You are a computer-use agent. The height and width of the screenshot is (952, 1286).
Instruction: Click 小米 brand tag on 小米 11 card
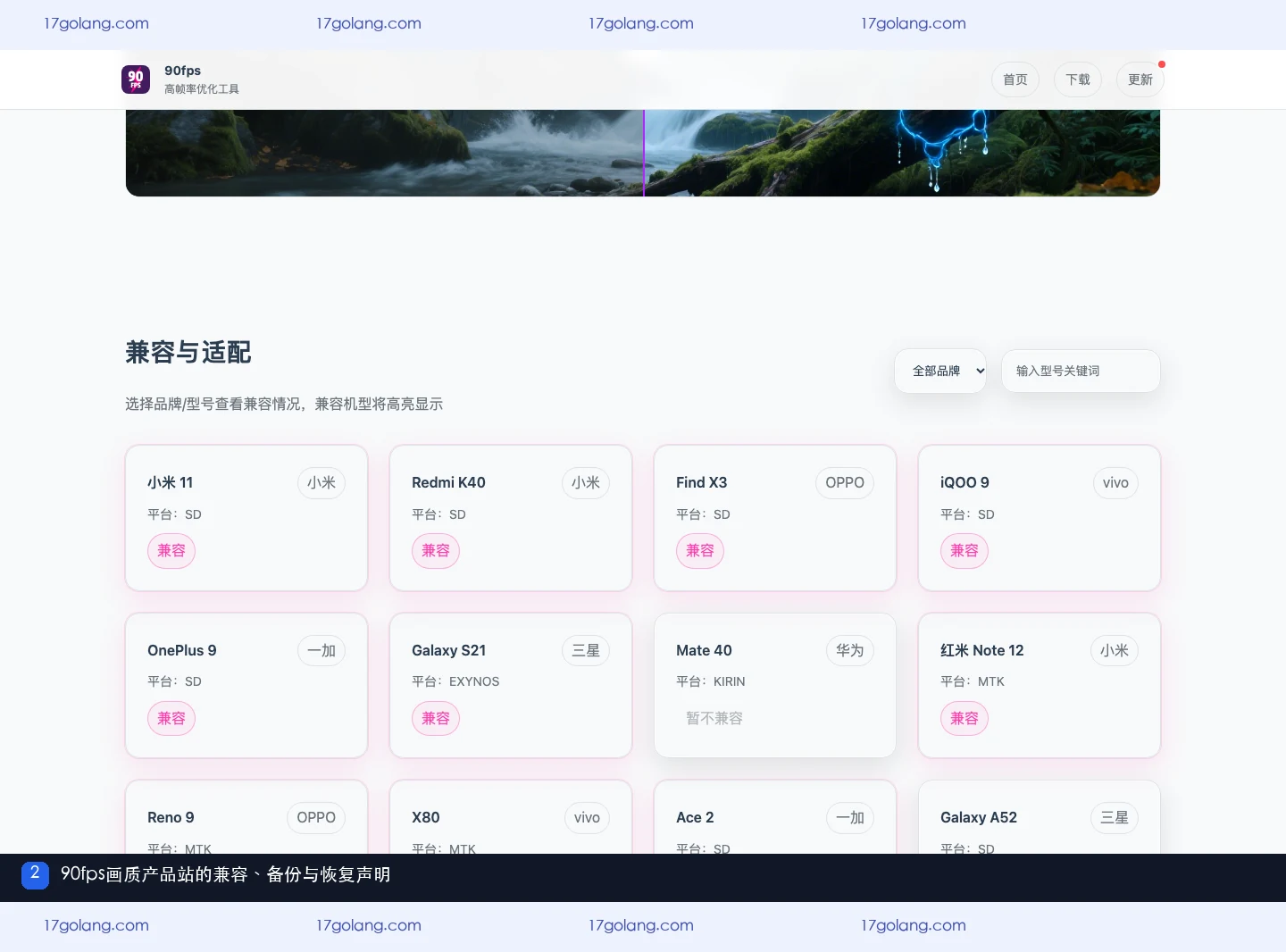tap(321, 482)
